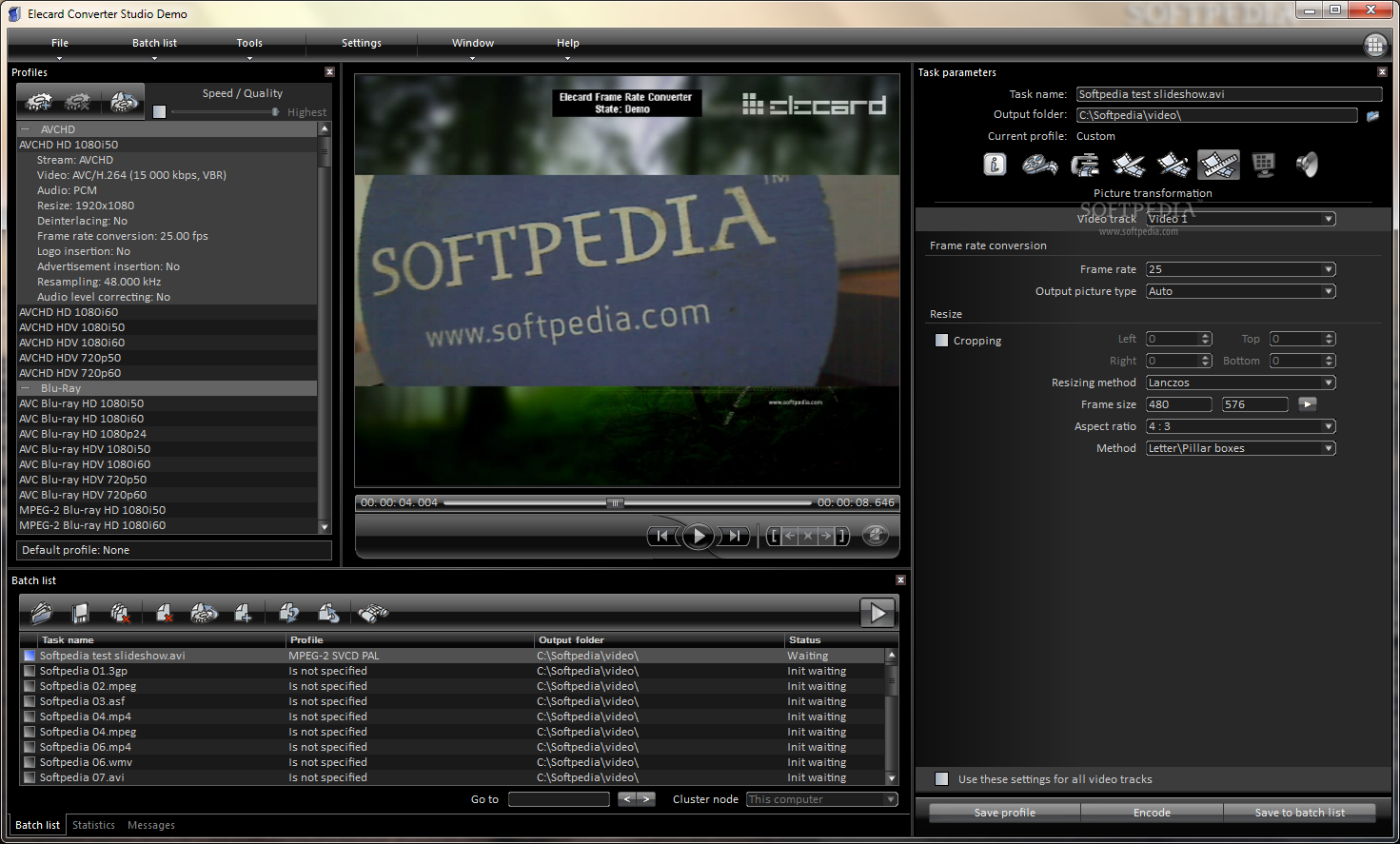1400x844 pixels.
Task: Open the Tools menu
Action: pyautogui.click(x=249, y=43)
